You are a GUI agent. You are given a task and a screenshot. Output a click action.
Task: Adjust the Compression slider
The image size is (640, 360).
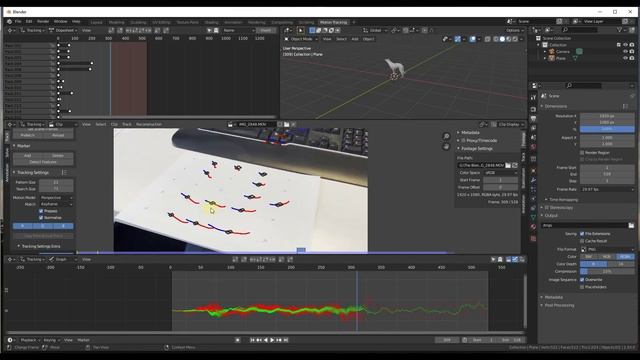point(607,271)
